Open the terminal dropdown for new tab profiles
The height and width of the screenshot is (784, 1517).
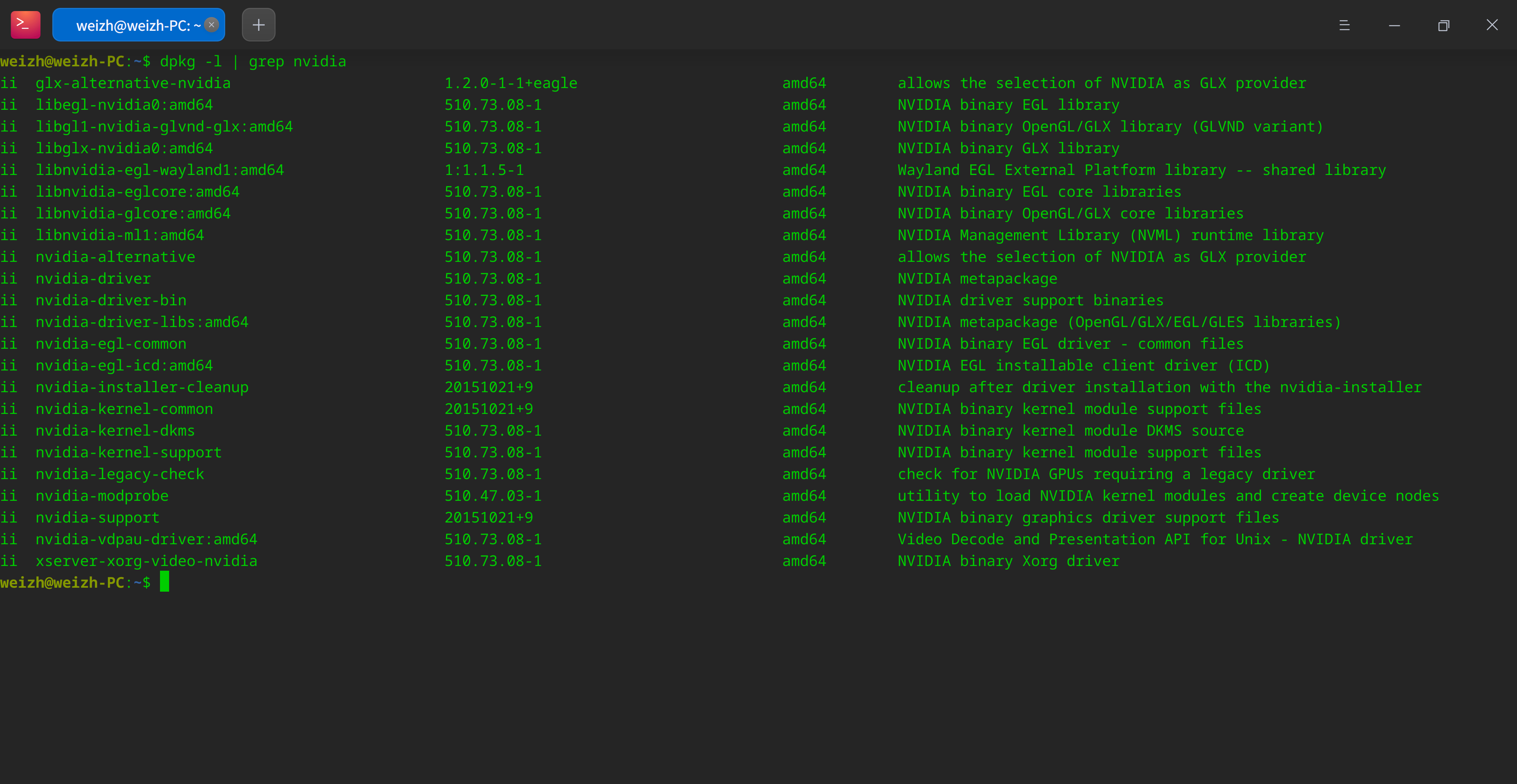tap(1344, 25)
